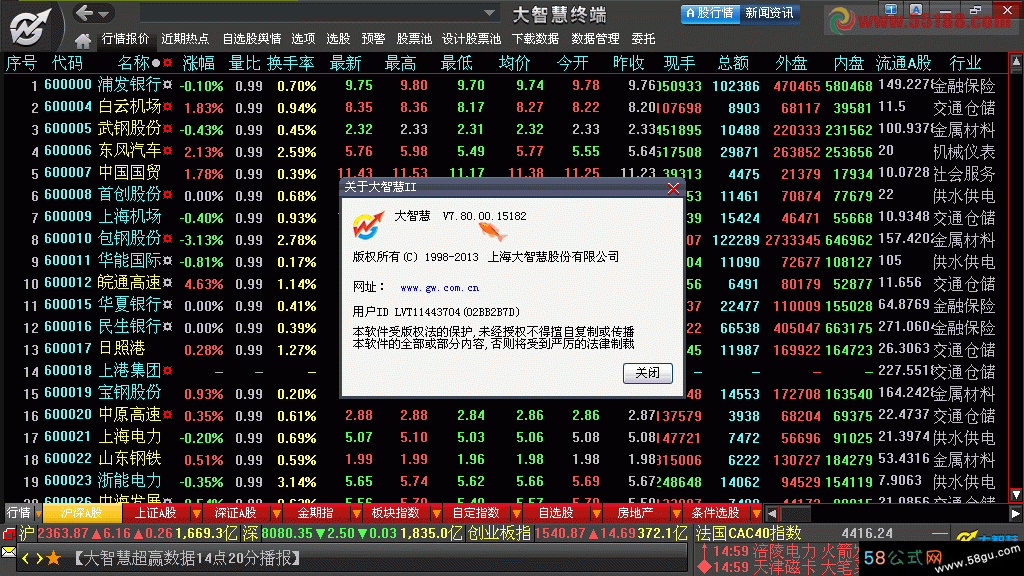The height and width of the screenshot is (576, 1024).
Task: Click the 大智慧 logo in the About dialog
Action: [x=368, y=225]
